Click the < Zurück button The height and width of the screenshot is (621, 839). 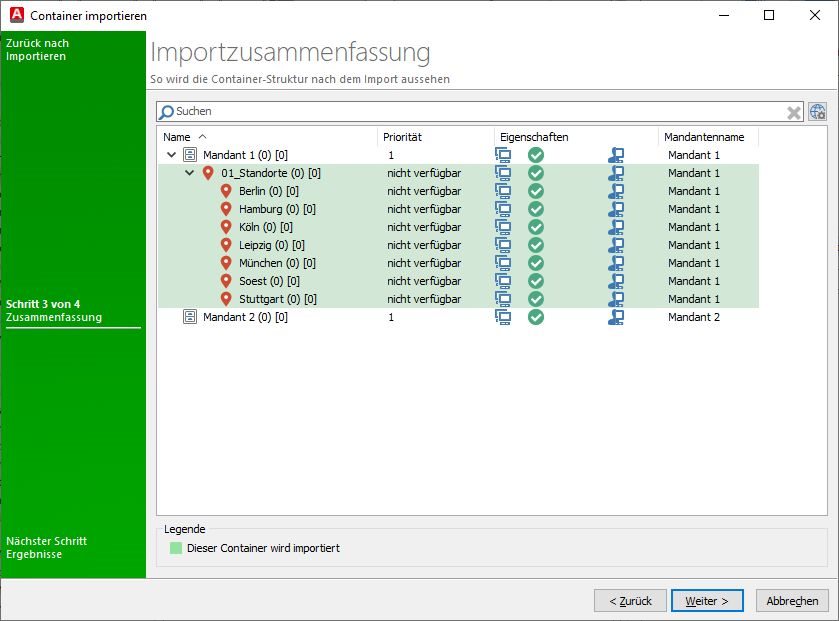[x=630, y=601]
